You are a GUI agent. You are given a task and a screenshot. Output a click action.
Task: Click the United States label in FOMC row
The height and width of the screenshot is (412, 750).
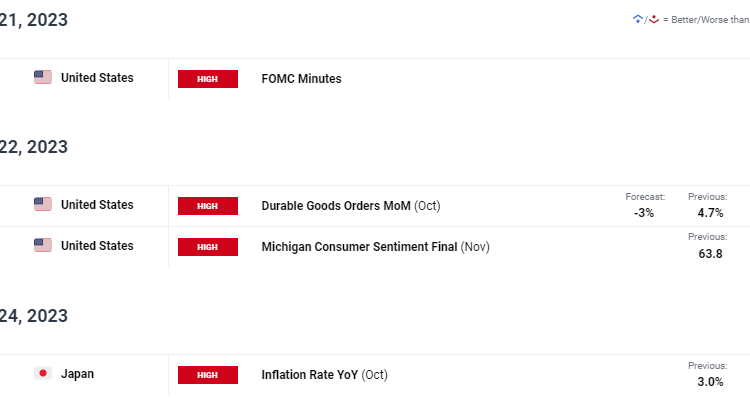click(97, 78)
